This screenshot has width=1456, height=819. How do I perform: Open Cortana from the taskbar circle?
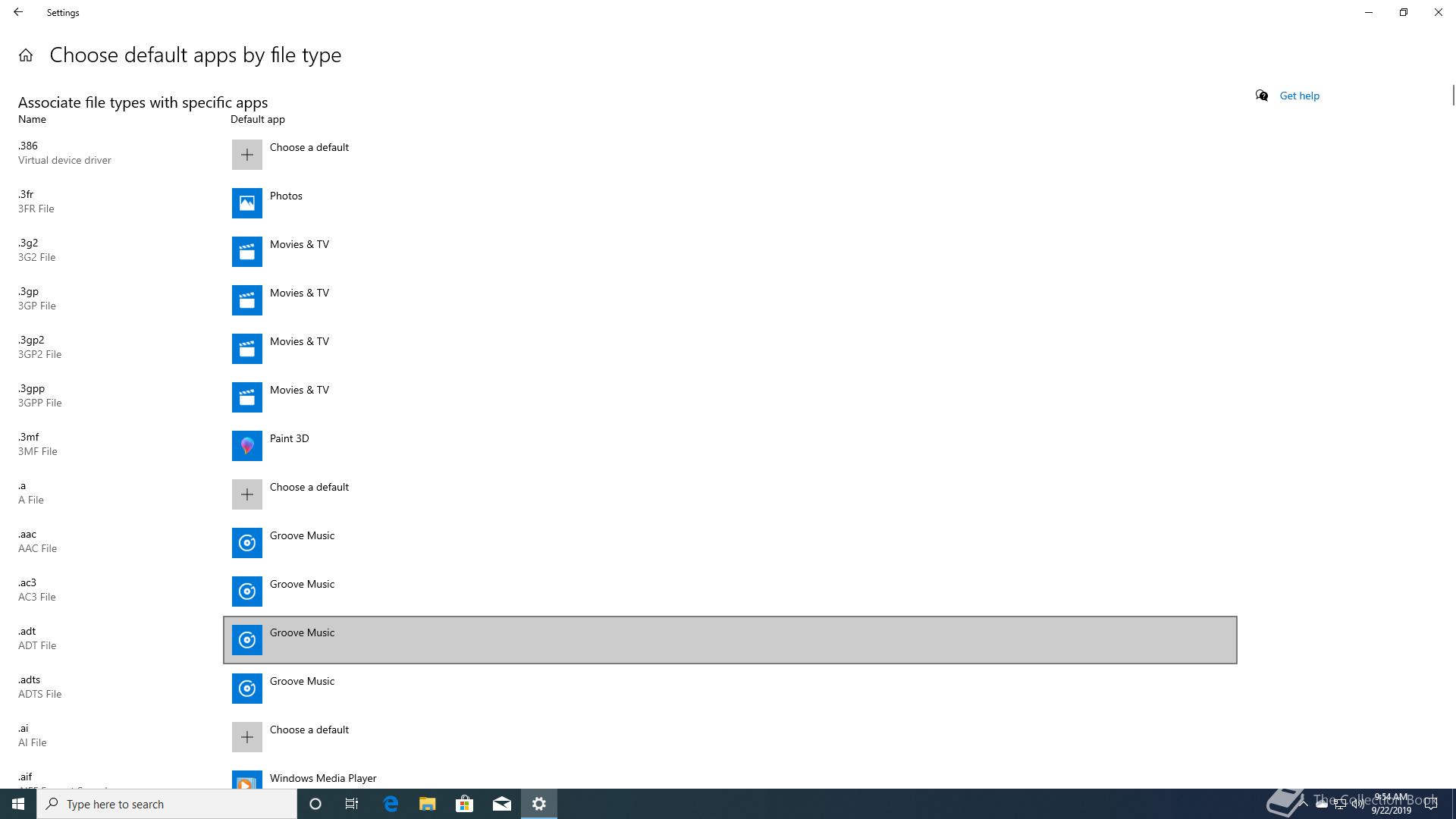point(315,804)
